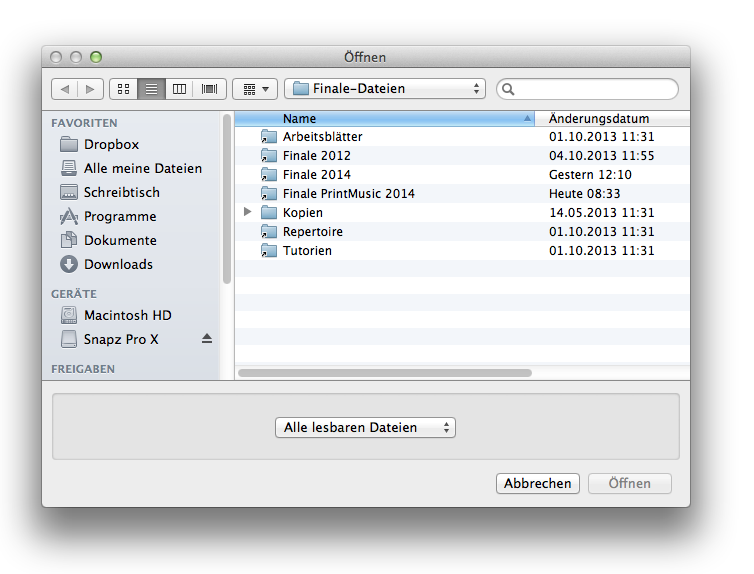
Task: Open the Finale-Dateien folder path popup
Action: [x=385, y=89]
